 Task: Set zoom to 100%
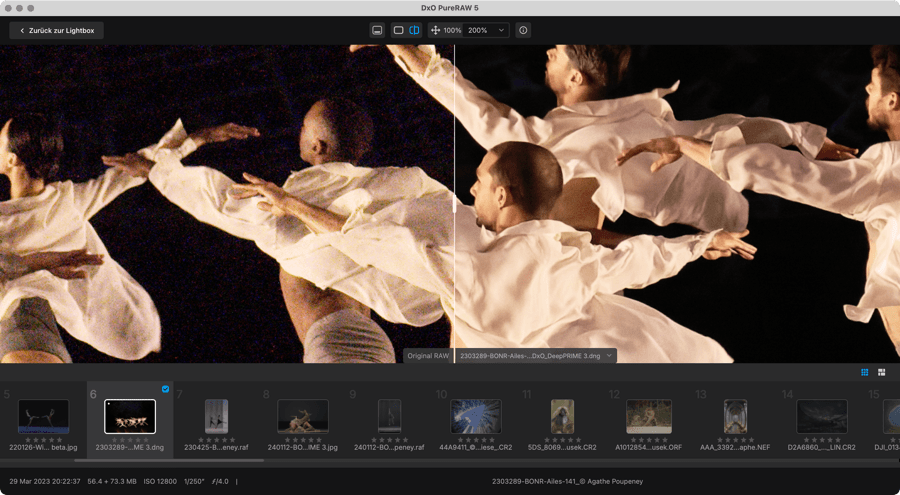coord(452,30)
